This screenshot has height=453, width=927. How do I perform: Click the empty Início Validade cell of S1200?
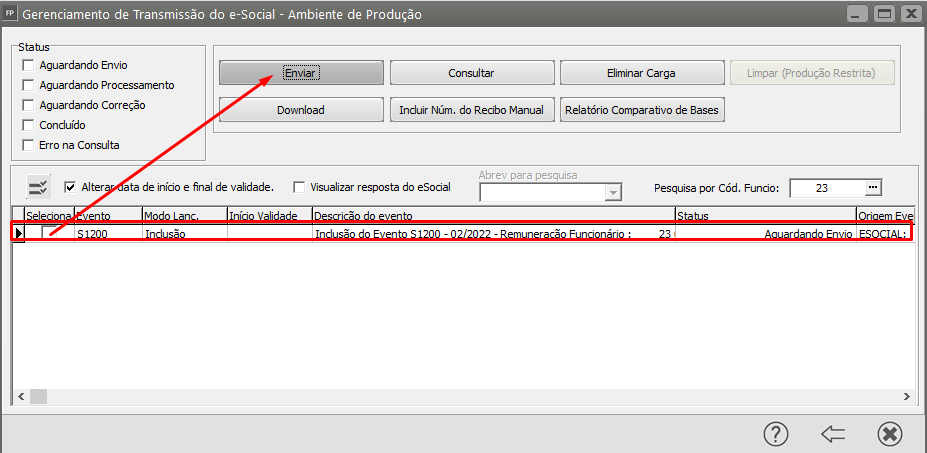click(x=270, y=234)
